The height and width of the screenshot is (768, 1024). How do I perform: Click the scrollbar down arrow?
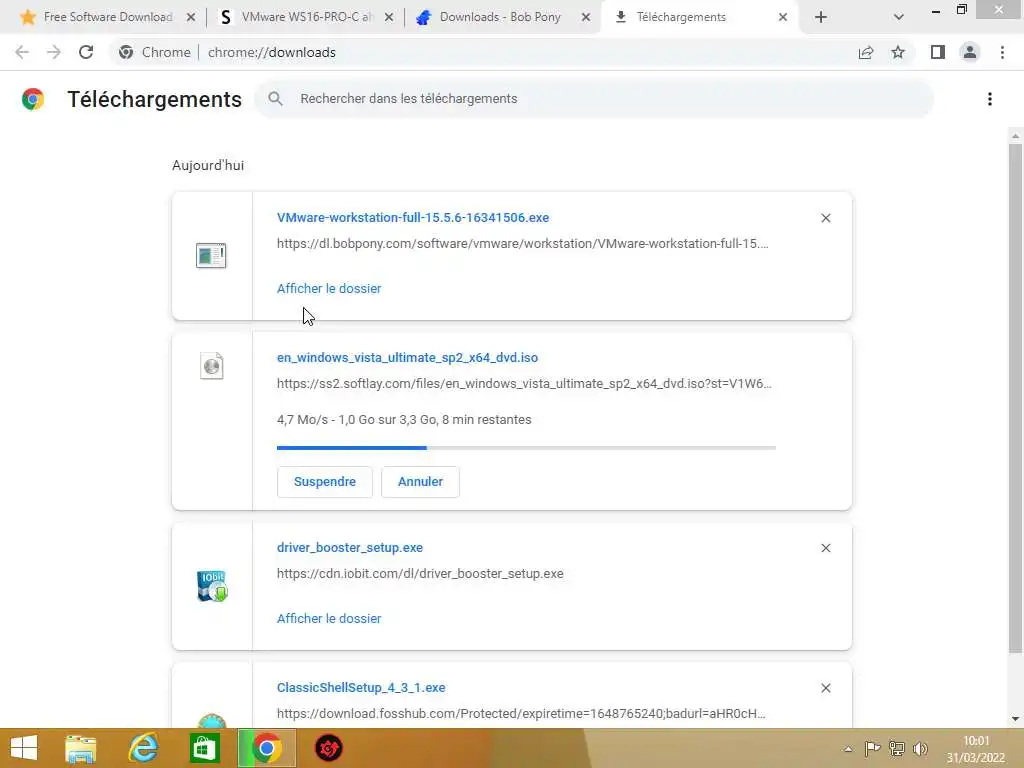pyautogui.click(x=1015, y=719)
